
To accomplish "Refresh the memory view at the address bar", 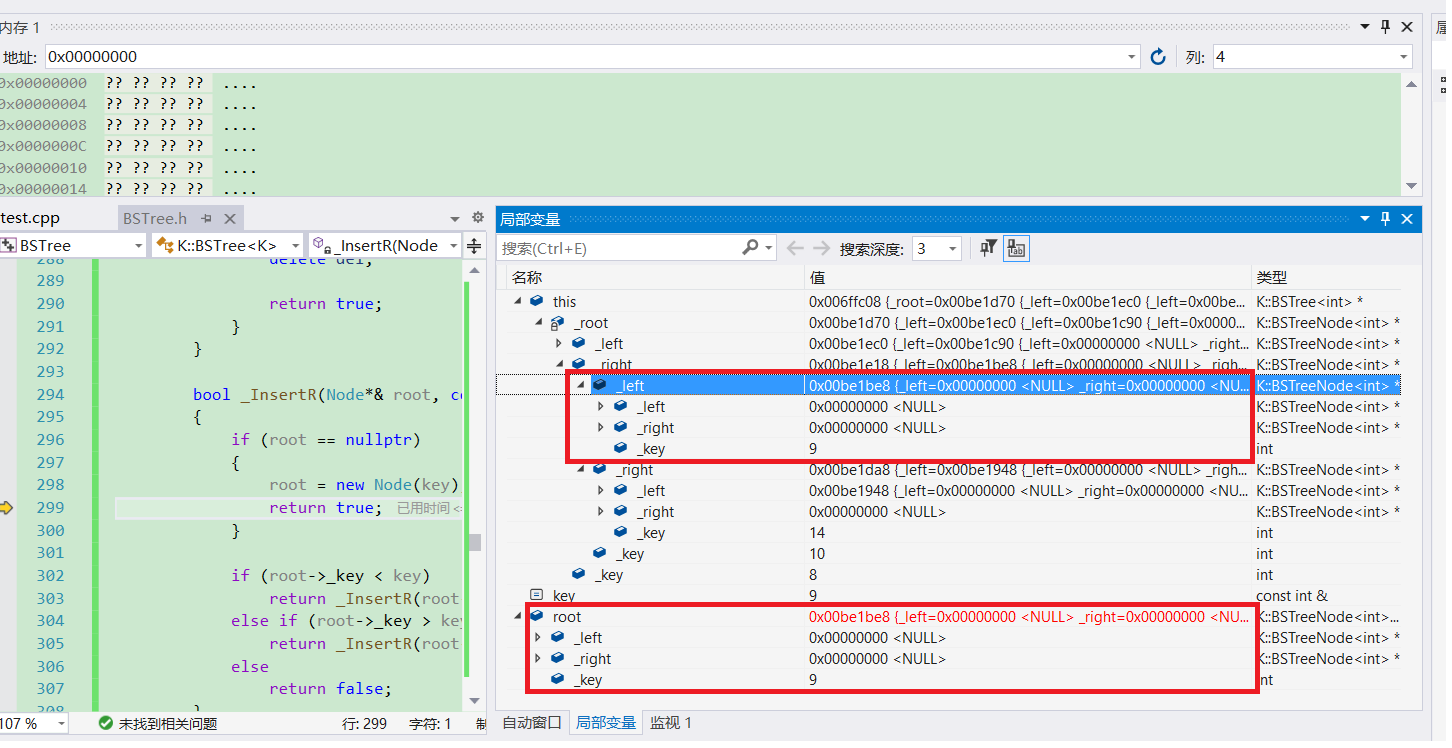I will coord(1158,57).
